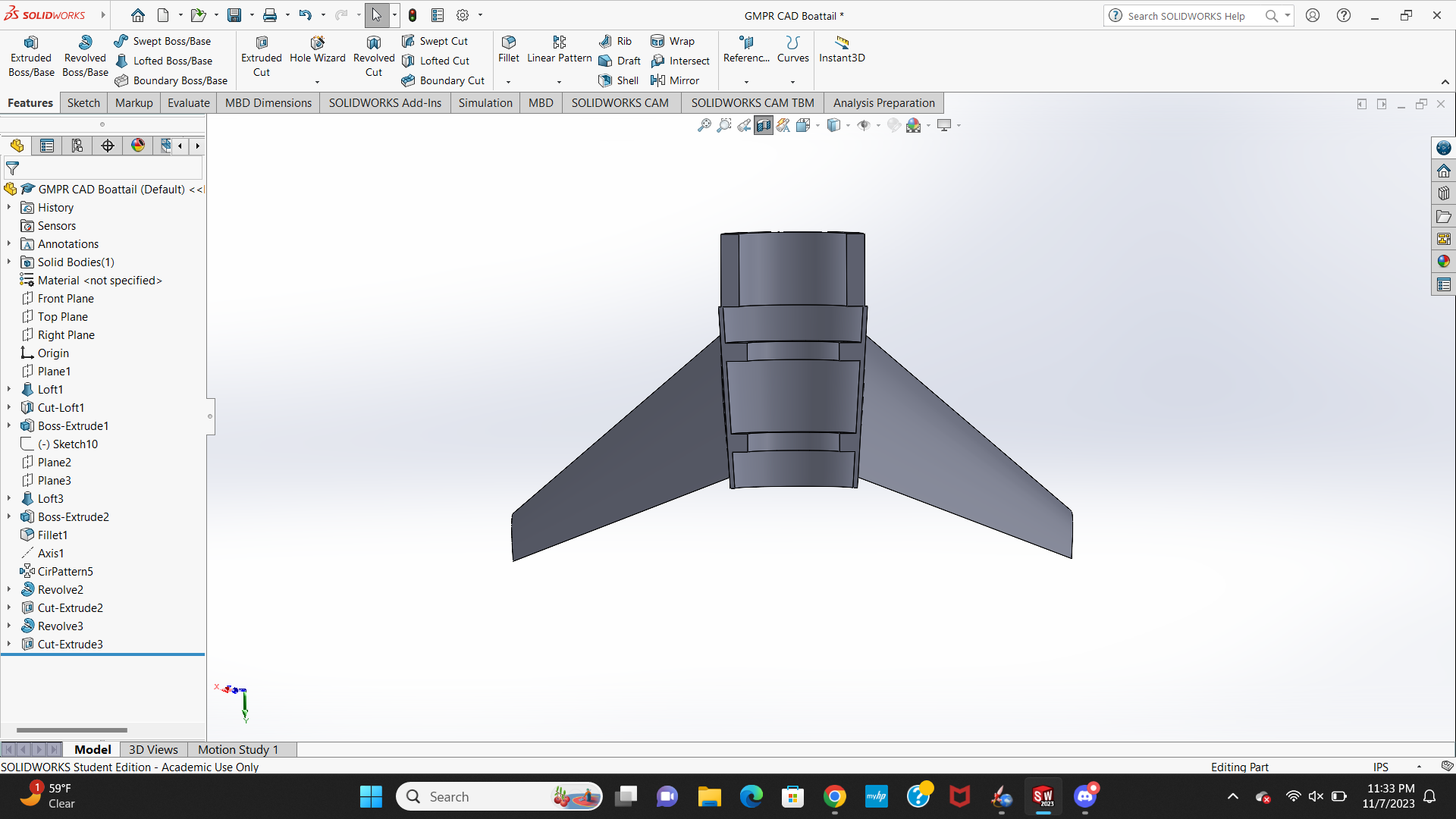Open Options gear dropdown arrow

click(x=480, y=15)
